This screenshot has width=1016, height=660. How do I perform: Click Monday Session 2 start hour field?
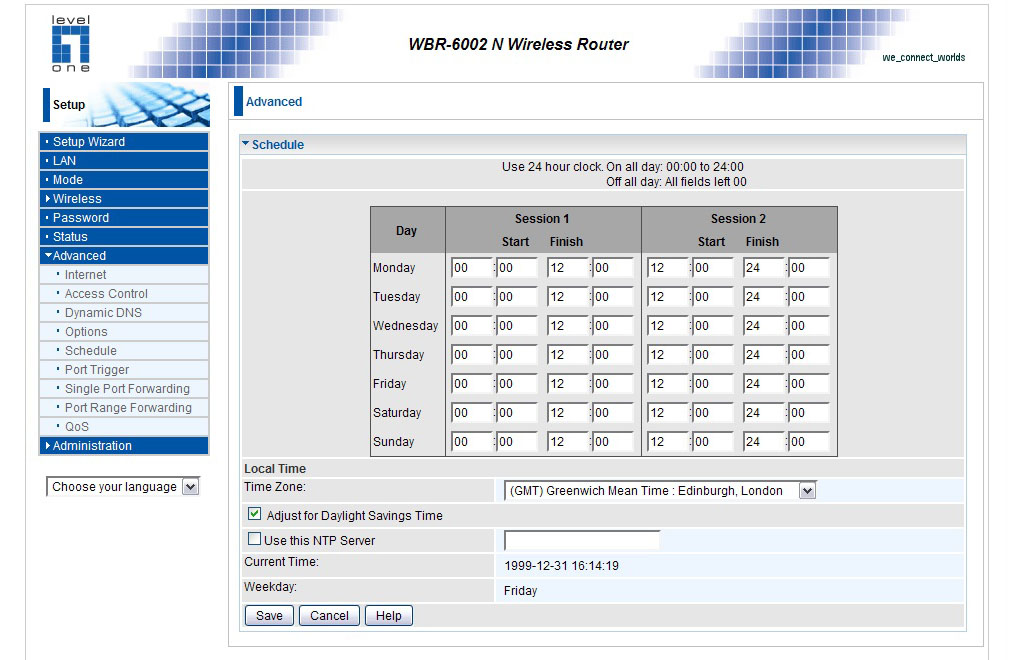tap(668, 267)
